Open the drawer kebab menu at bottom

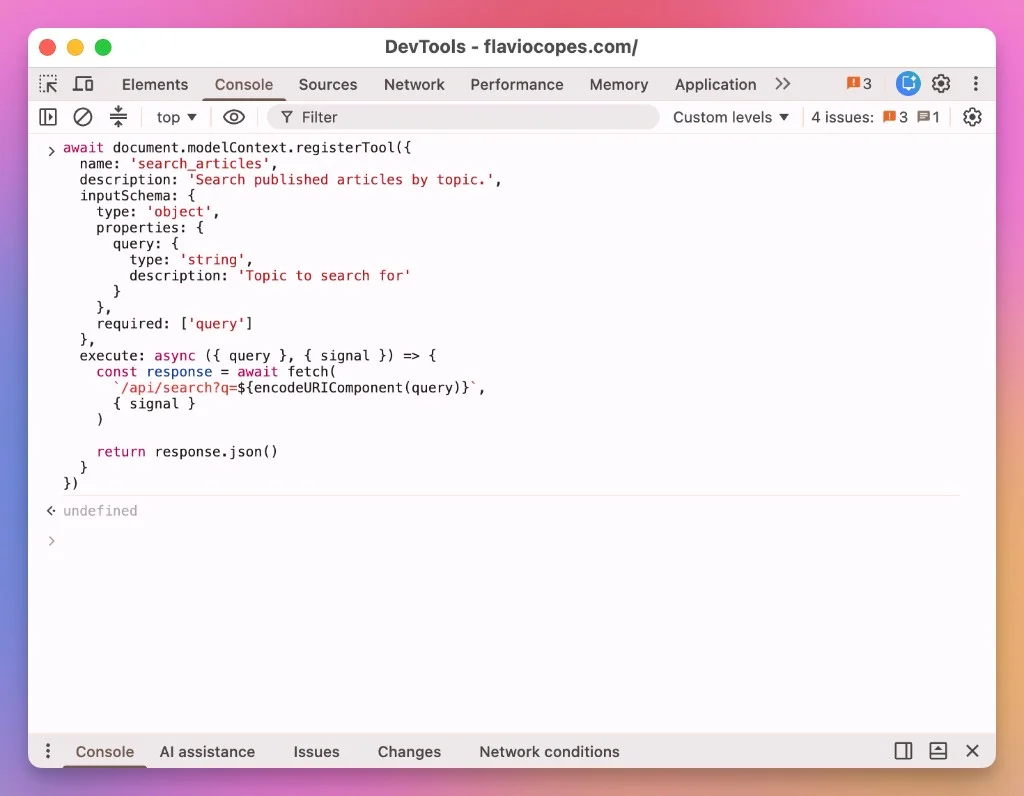tap(48, 751)
